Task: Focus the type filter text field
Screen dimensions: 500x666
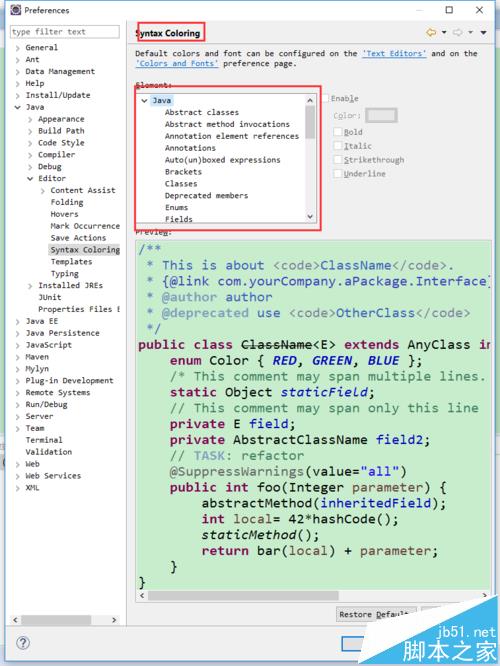Action: pyautogui.click(x=65, y=32)
